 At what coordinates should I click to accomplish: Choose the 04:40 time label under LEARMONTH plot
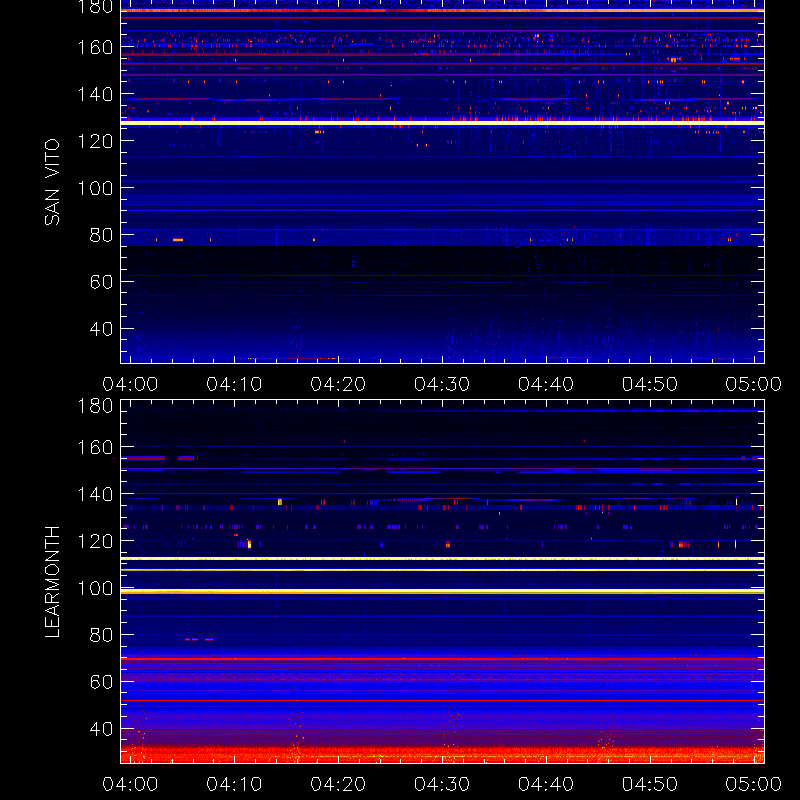[546, 784]
